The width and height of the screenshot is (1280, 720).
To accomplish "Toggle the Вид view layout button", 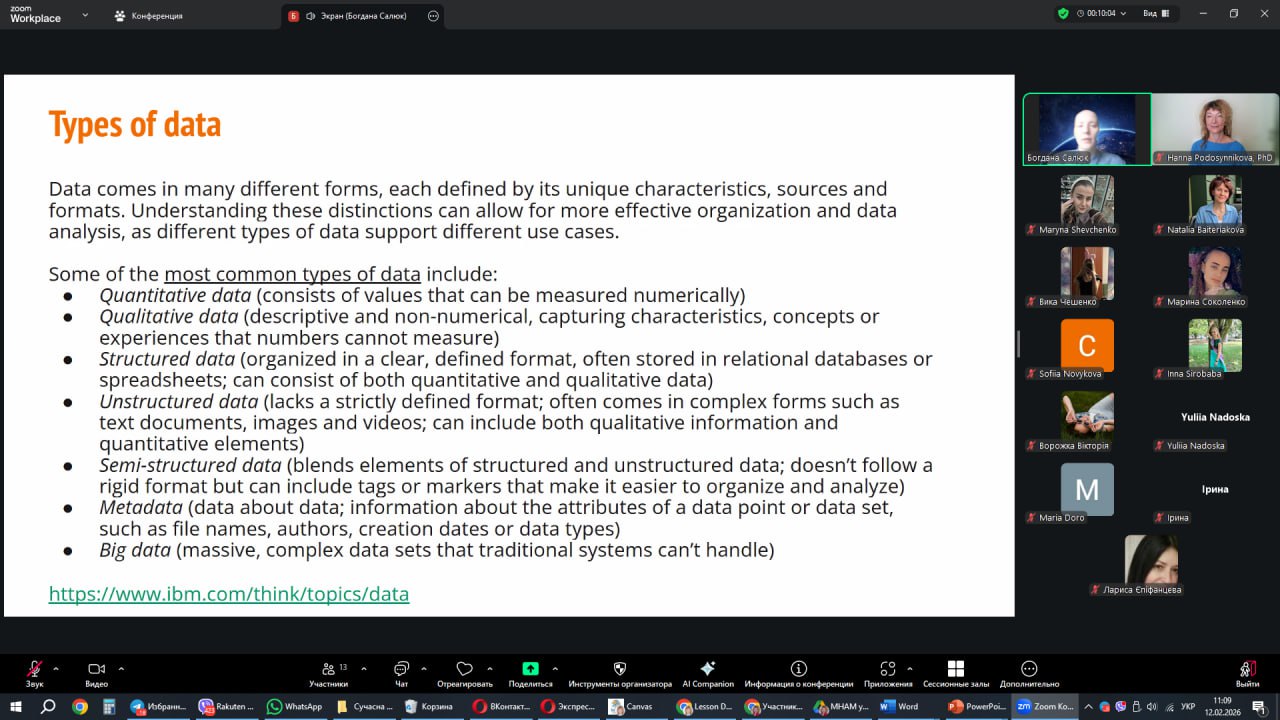I will click(1155, 14).
